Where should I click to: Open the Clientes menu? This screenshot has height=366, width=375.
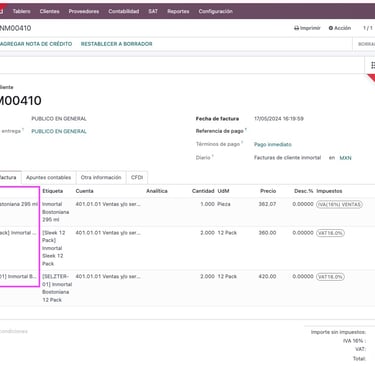49,11
